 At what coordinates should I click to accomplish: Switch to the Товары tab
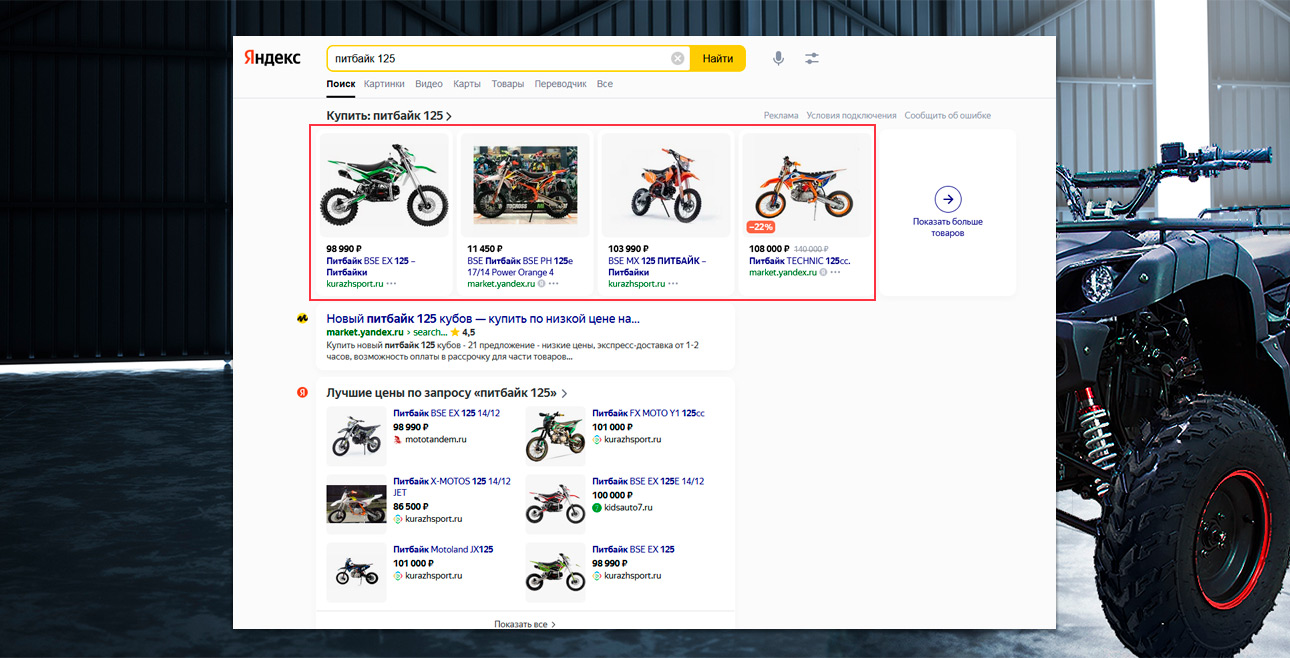[x=507, y=84]
